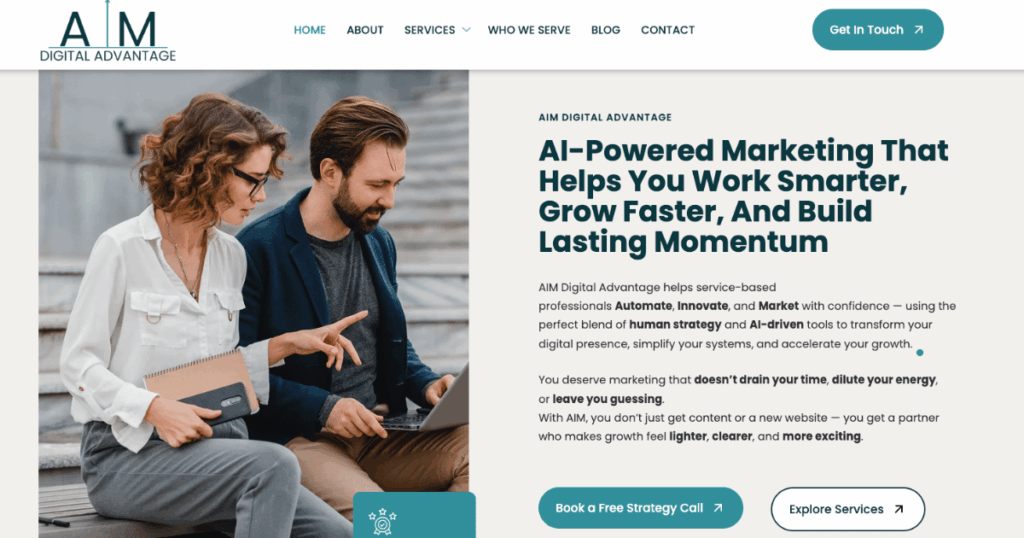Click the small teal dot after growth text
Screen dimensions: 1024x538
click(920, 353)
